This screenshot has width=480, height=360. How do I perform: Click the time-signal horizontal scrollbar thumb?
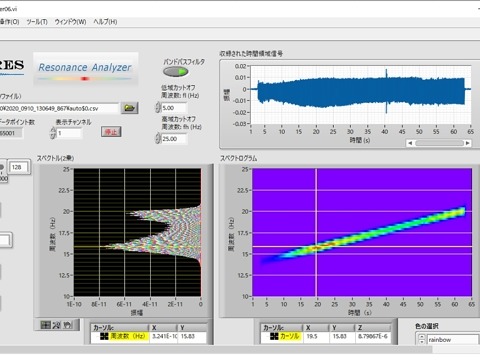point(439,143)
